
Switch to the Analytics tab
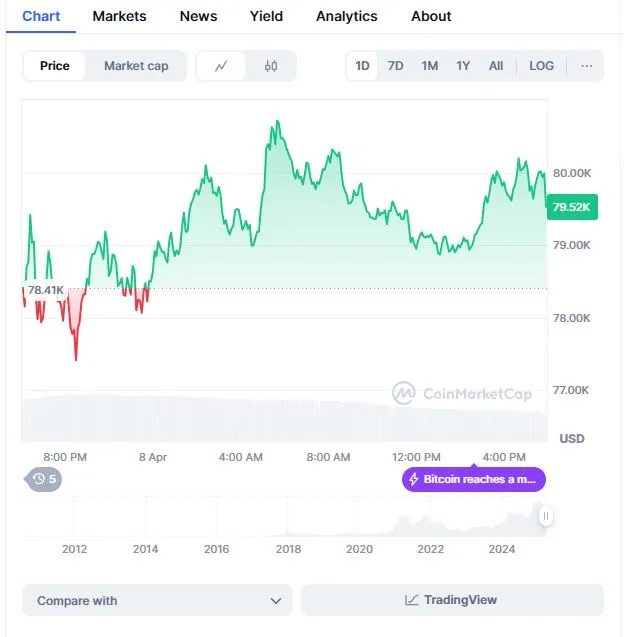point(347,16)
